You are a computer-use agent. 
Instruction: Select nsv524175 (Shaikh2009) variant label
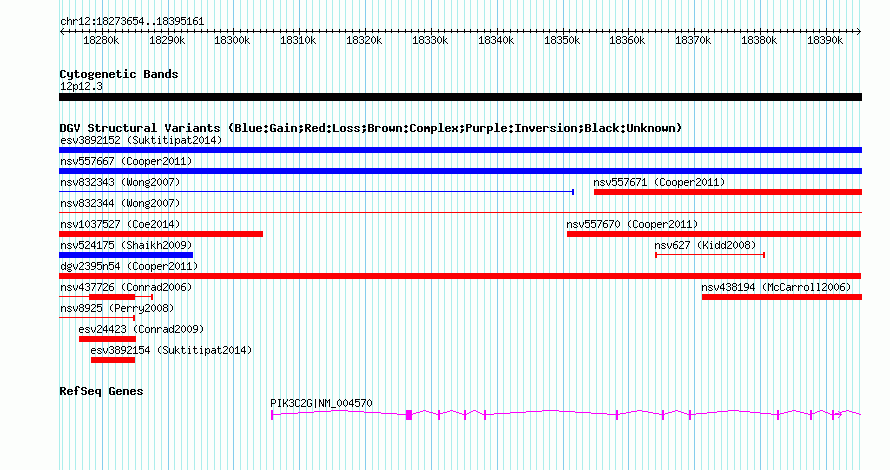[x=126, y=245]
